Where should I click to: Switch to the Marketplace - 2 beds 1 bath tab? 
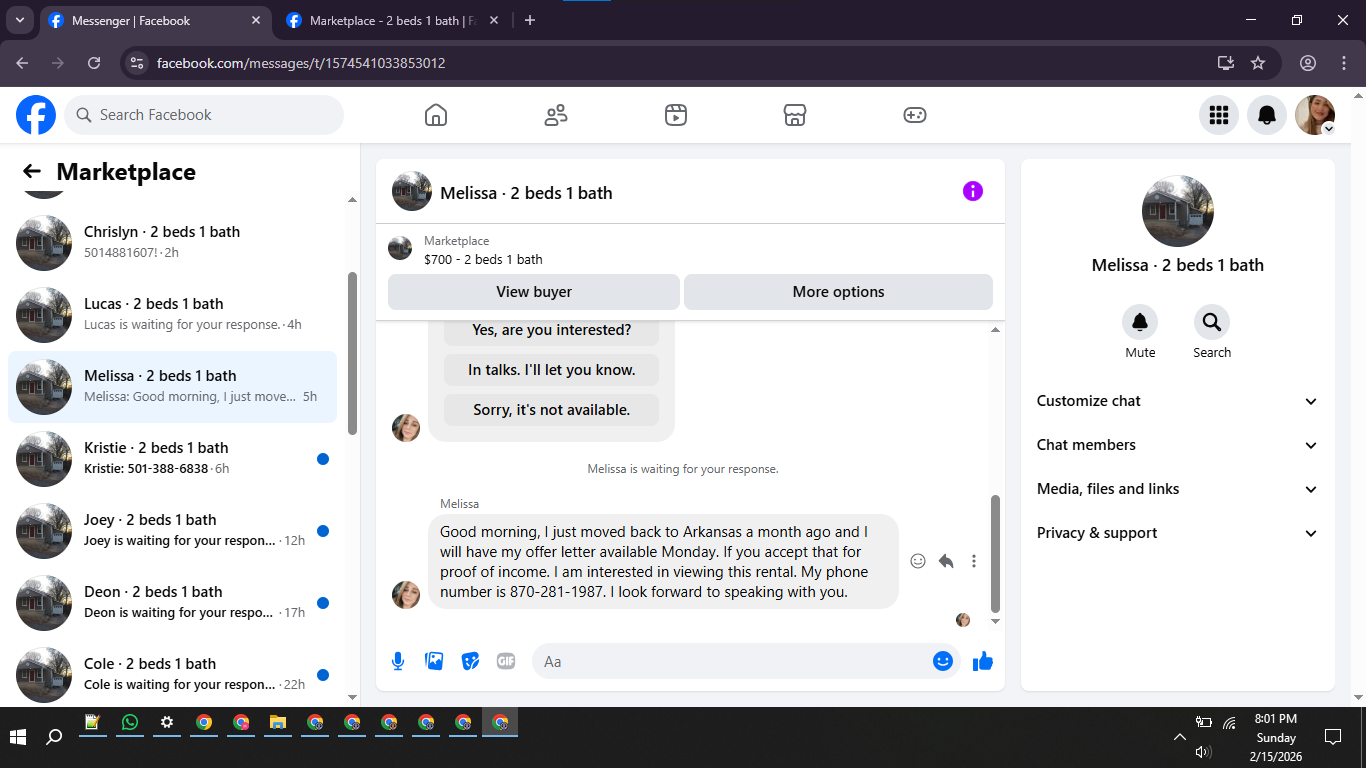pyautogui.click(x=394, y=20)
